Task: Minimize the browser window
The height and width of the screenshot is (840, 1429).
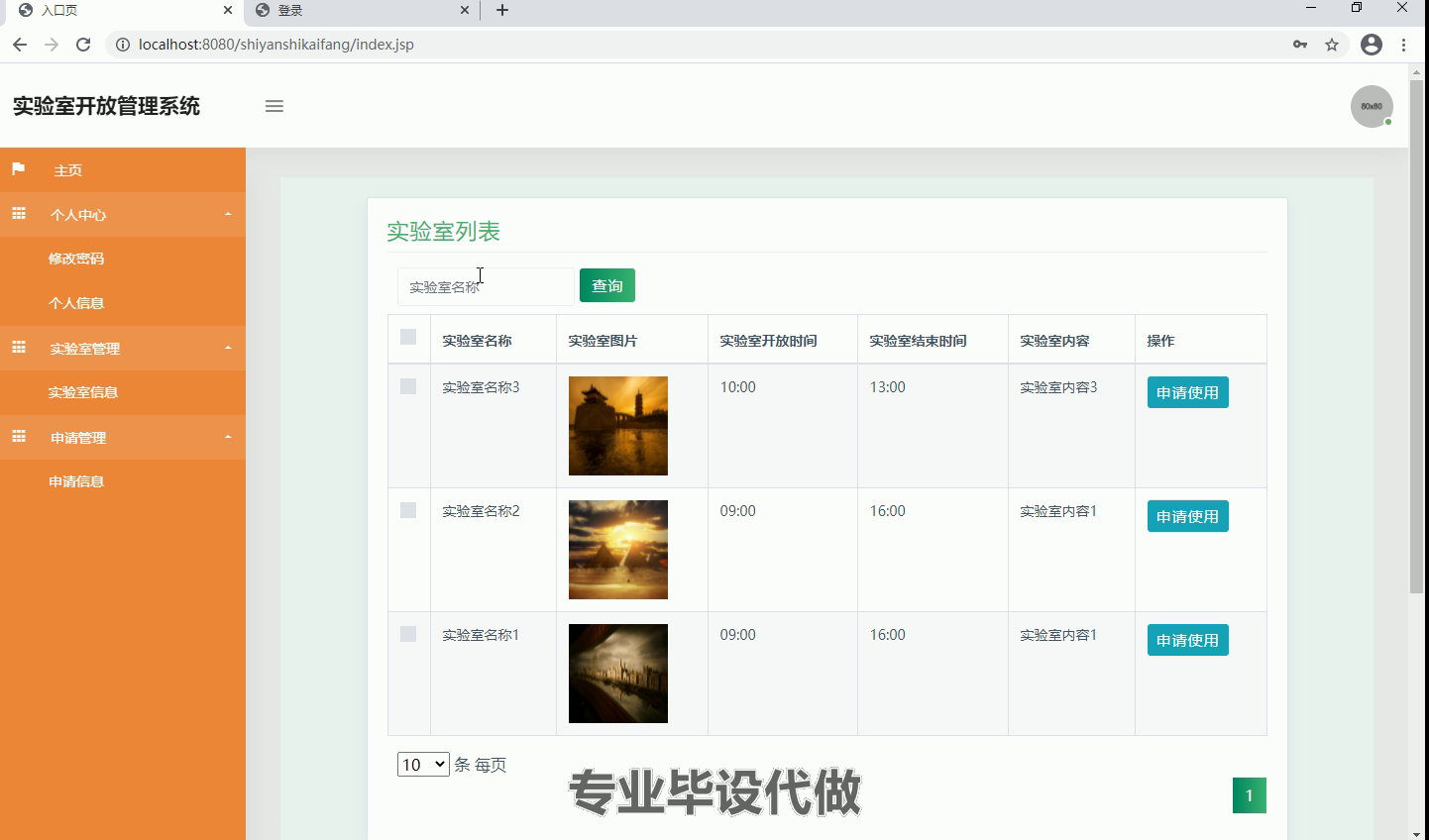Action: (1311, 8)
